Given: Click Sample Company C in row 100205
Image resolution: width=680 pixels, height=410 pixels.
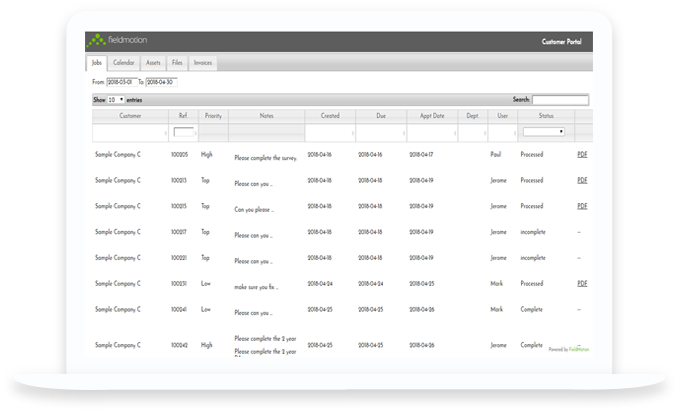Looking at the screenshot, I should click(118, 154).
